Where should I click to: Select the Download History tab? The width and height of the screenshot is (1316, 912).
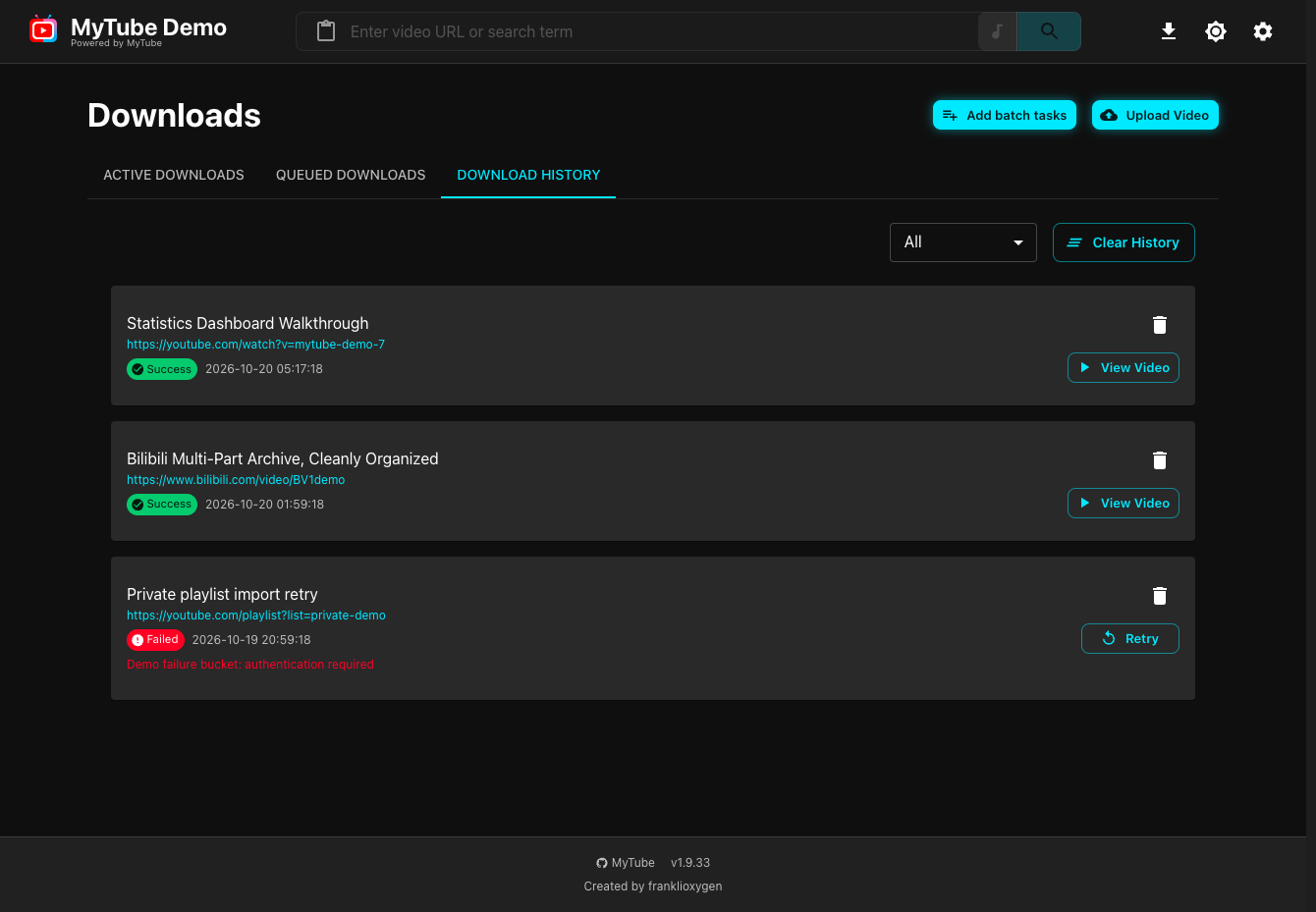click(528, 175)
